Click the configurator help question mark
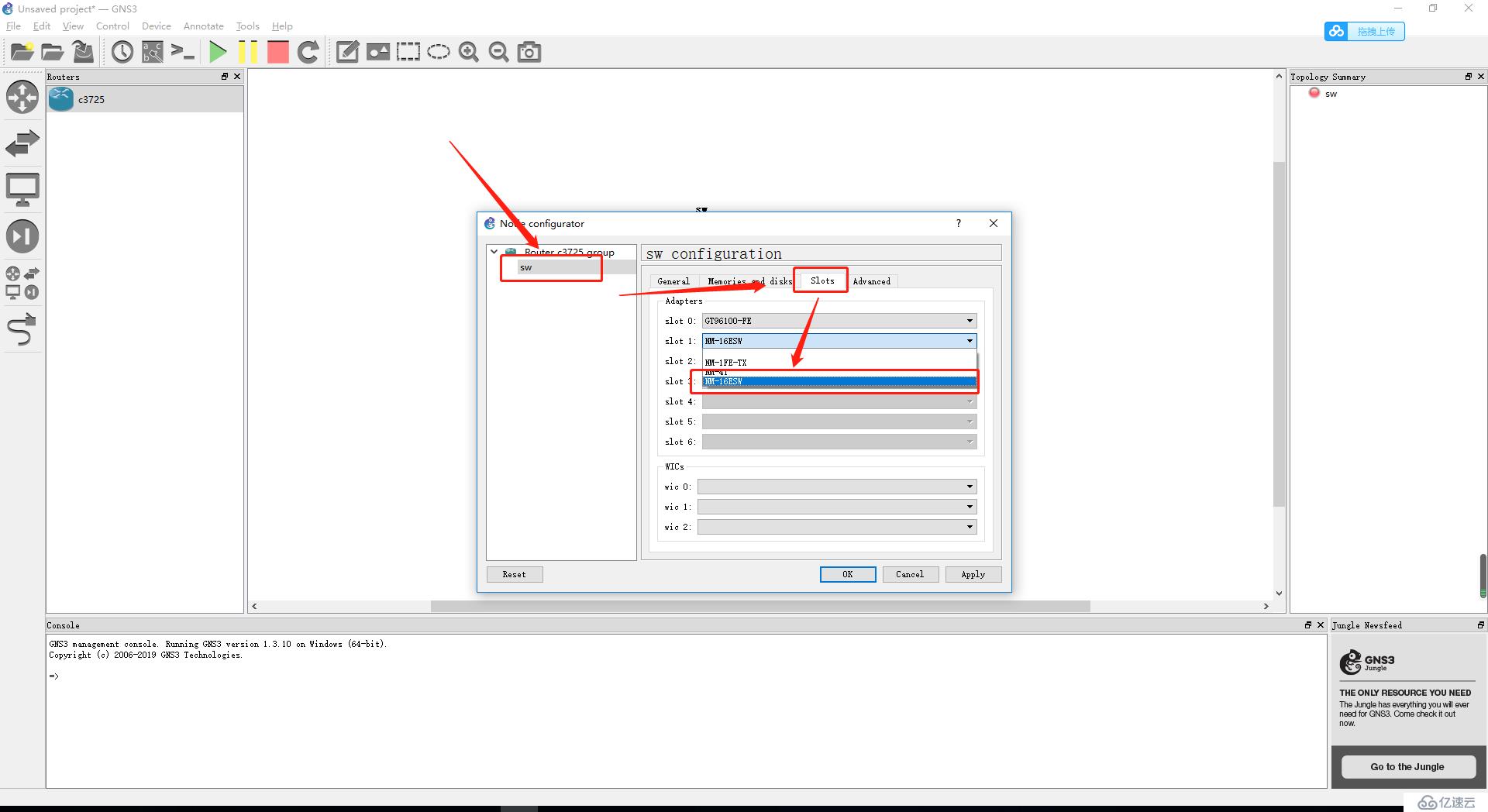Image resolution: width=1488 pixels, height=812 pixels. click(959, 223)
